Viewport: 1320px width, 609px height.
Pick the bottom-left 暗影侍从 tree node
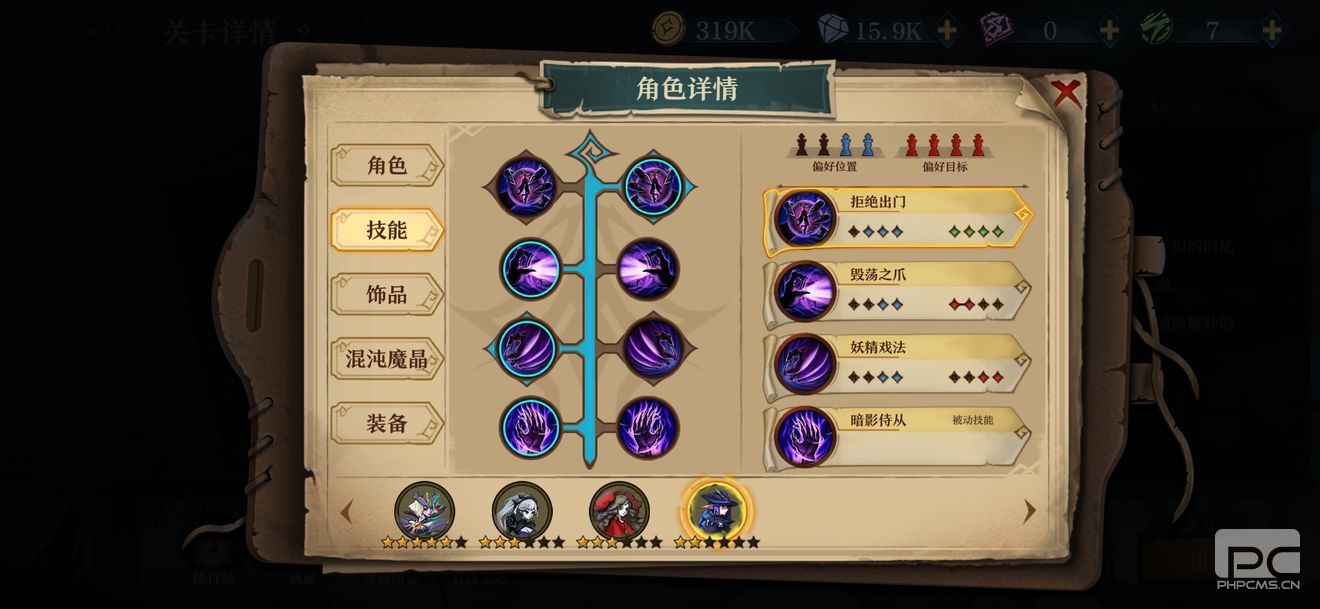point(530,428)
